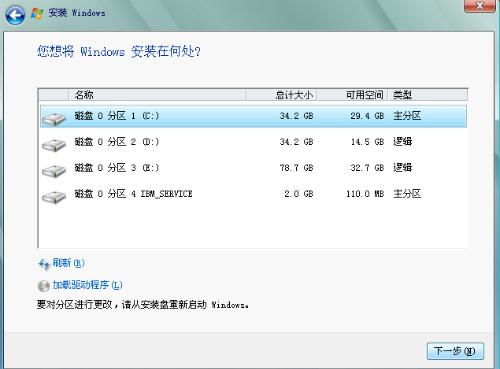
Task: Open the 刷新(R) refresh link
Action: (68, 263)
